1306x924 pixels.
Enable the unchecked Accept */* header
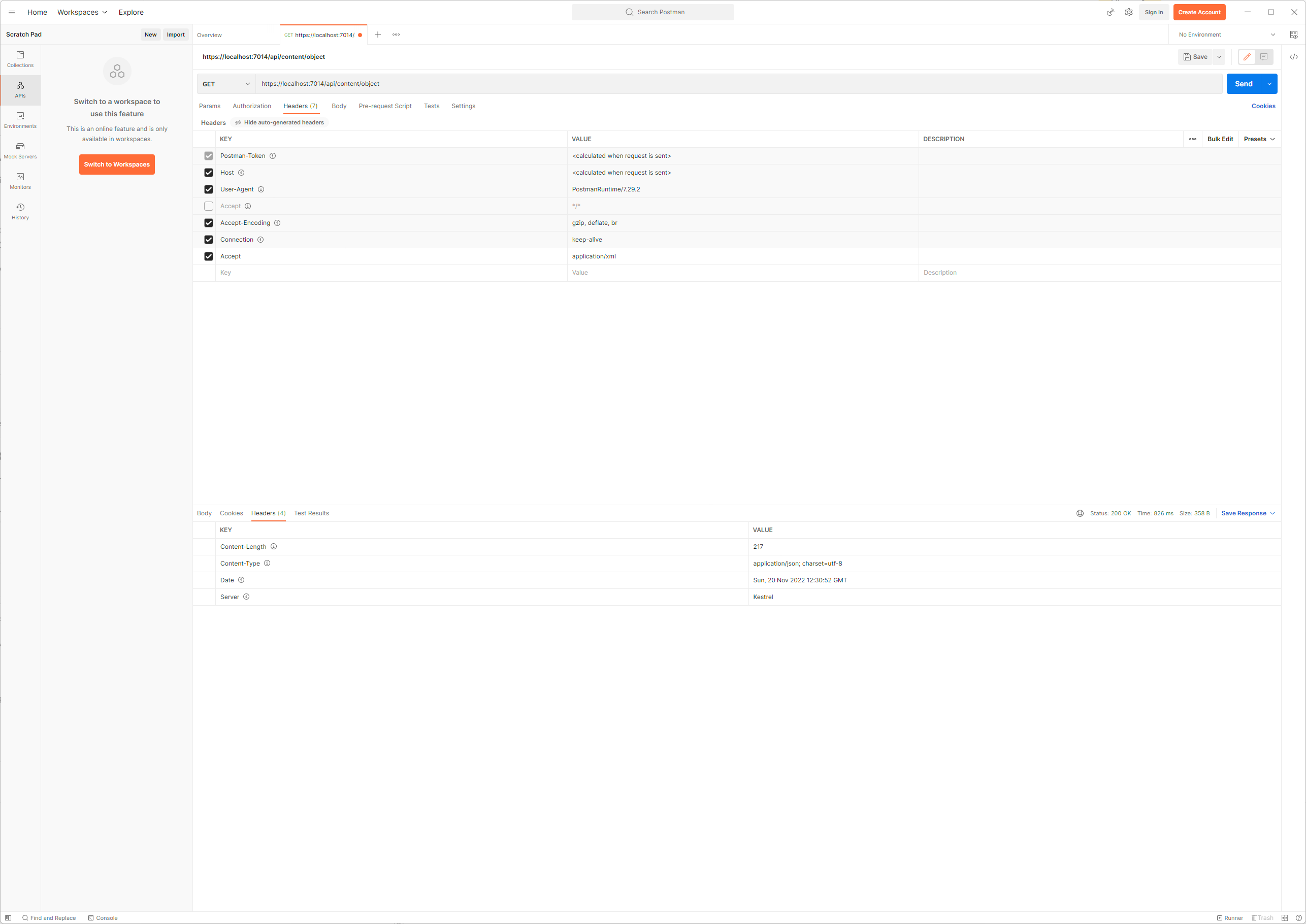pyautogui.click(x=208, y=206)
